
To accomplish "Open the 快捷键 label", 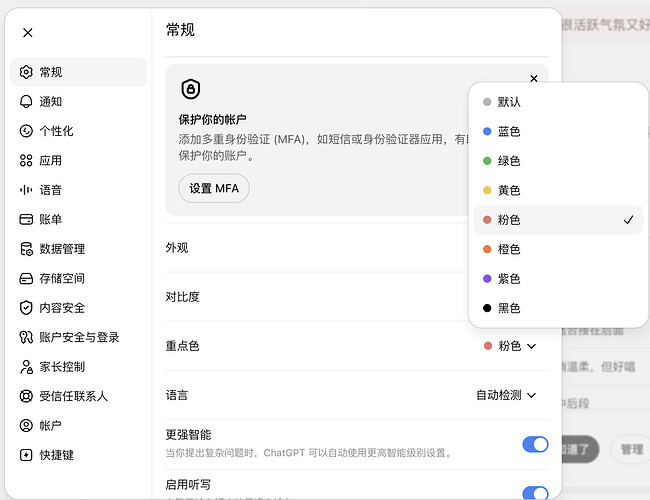I will click(56, 455).
